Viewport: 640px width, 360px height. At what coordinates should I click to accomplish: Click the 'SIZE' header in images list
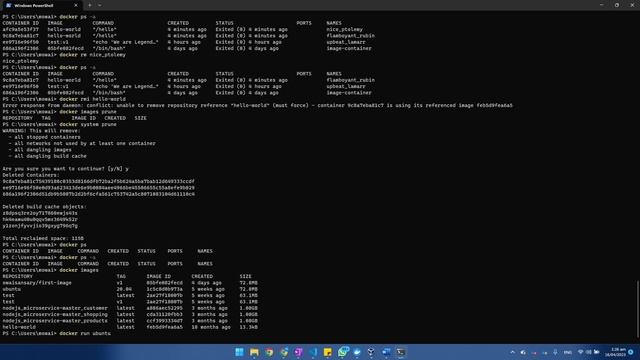(245, 276)
